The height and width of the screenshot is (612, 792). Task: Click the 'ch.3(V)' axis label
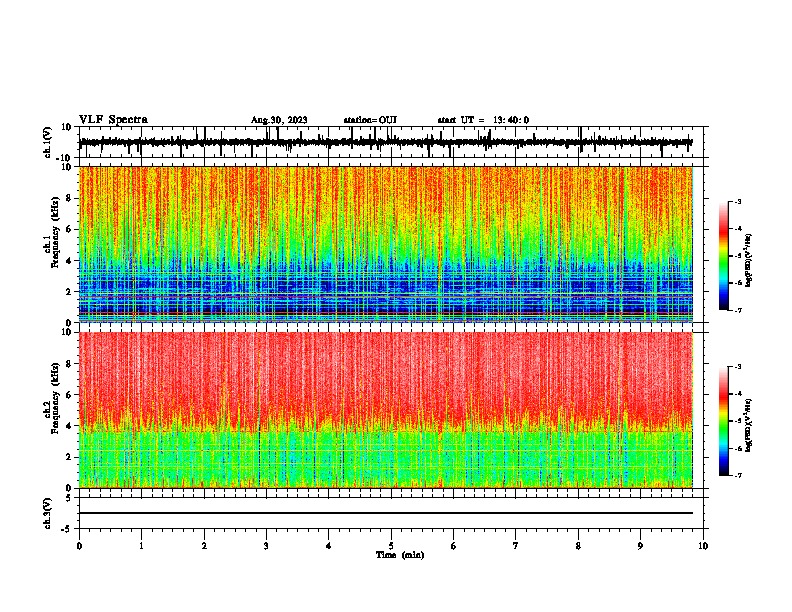(x=48, y=513)
